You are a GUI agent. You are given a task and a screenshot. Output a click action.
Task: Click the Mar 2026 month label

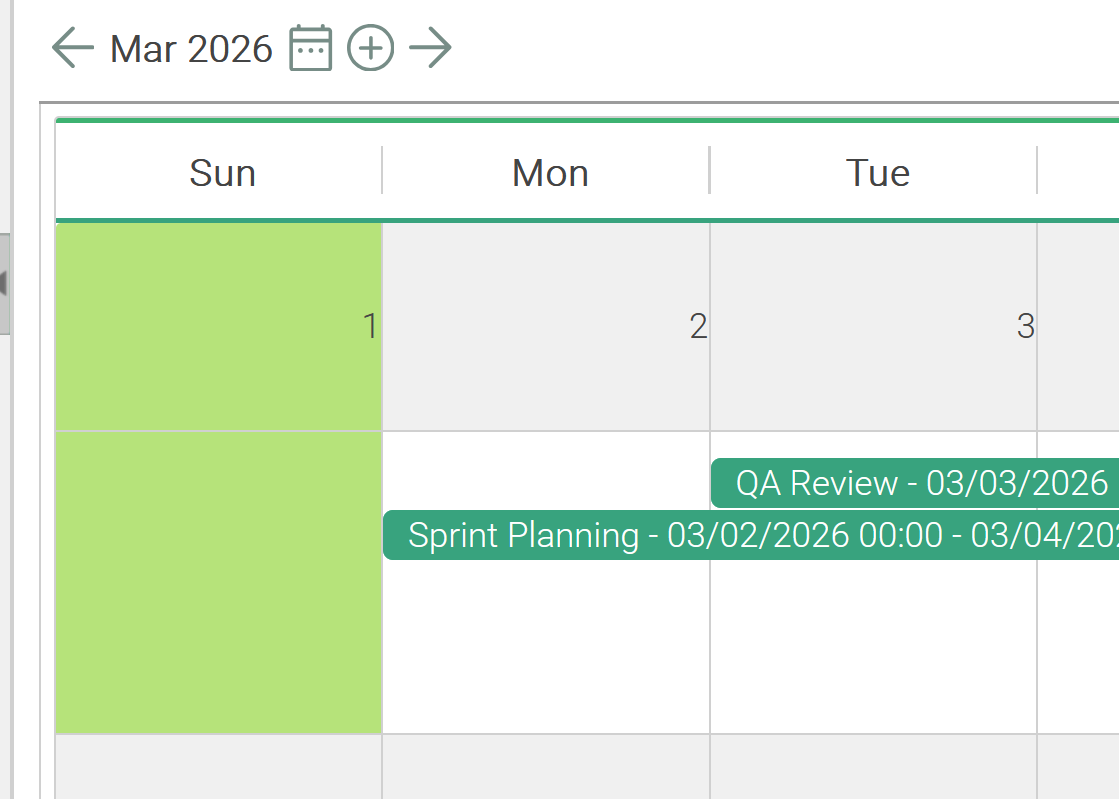pos(191,48)
